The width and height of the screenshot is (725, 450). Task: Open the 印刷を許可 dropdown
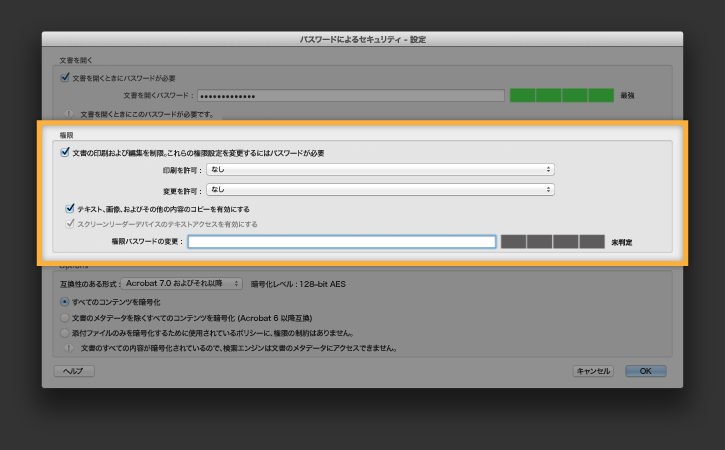(x=380, y=170)
